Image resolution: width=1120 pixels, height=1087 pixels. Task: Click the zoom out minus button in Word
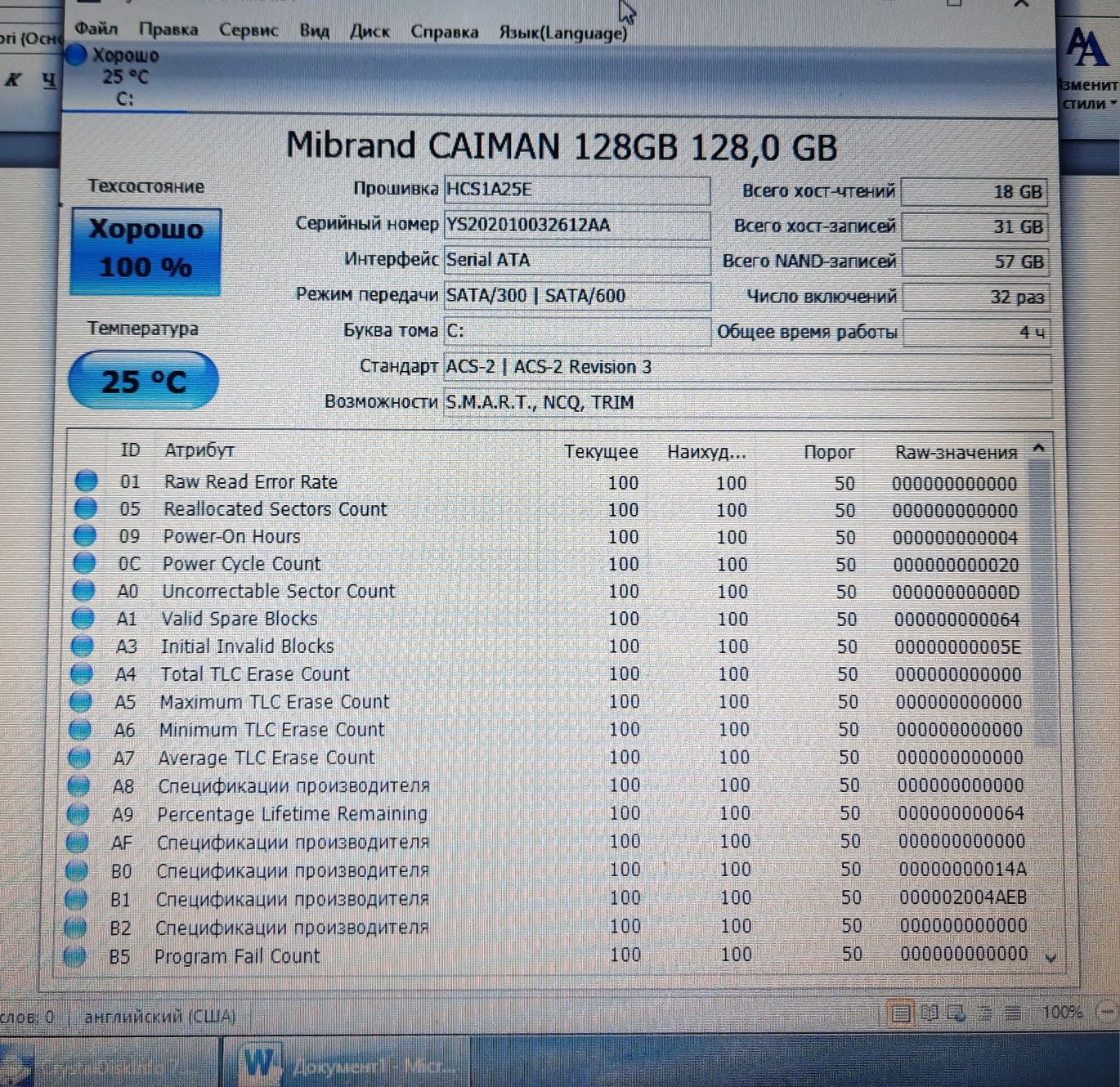click(1107, 1012)
